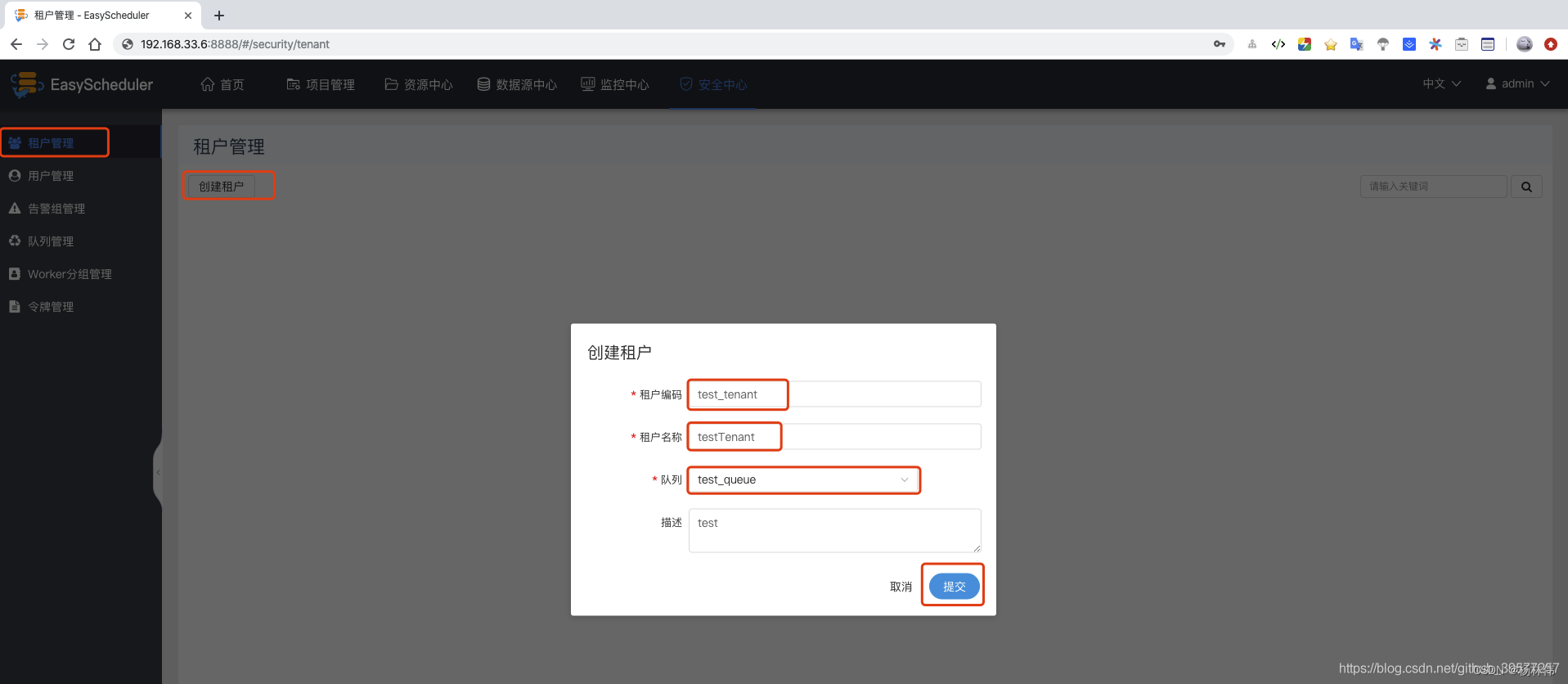Image resolution: width=1568 pixels, height=684 pixels.
Task: Open 安全中心 security center menu
Action: click(713, 84)
